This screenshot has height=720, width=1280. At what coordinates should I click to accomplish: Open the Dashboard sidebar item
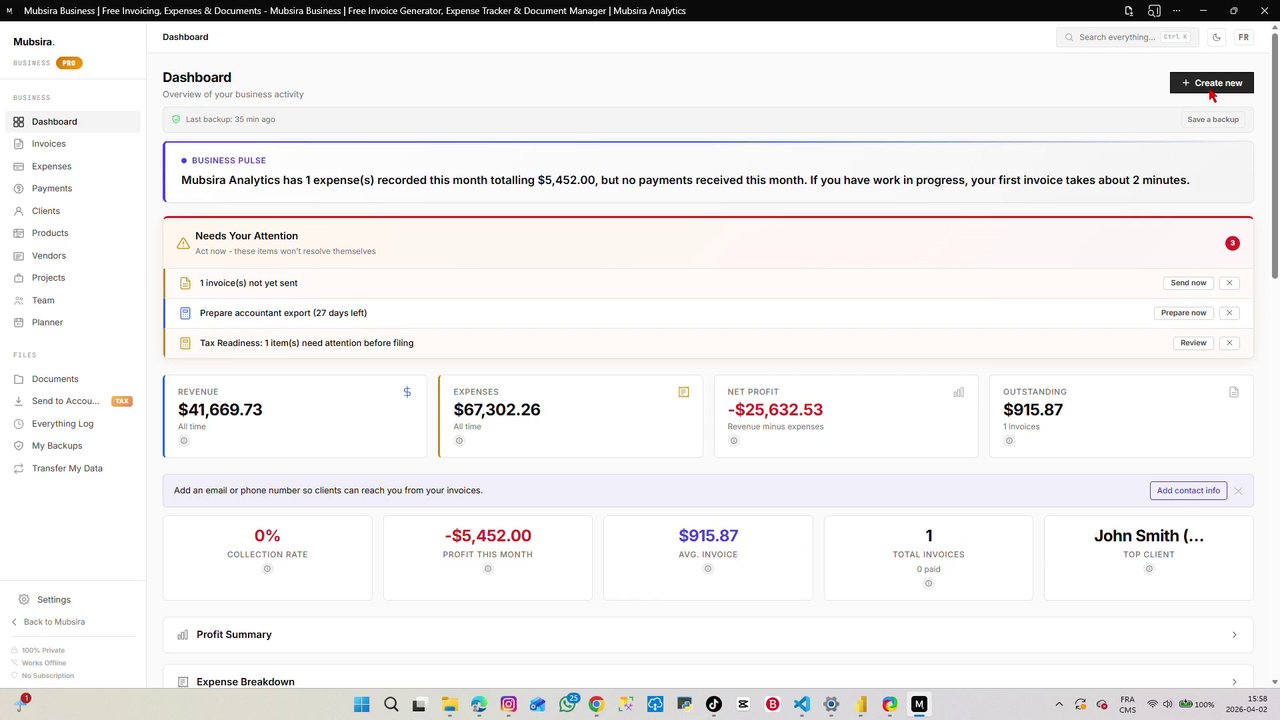73,122
